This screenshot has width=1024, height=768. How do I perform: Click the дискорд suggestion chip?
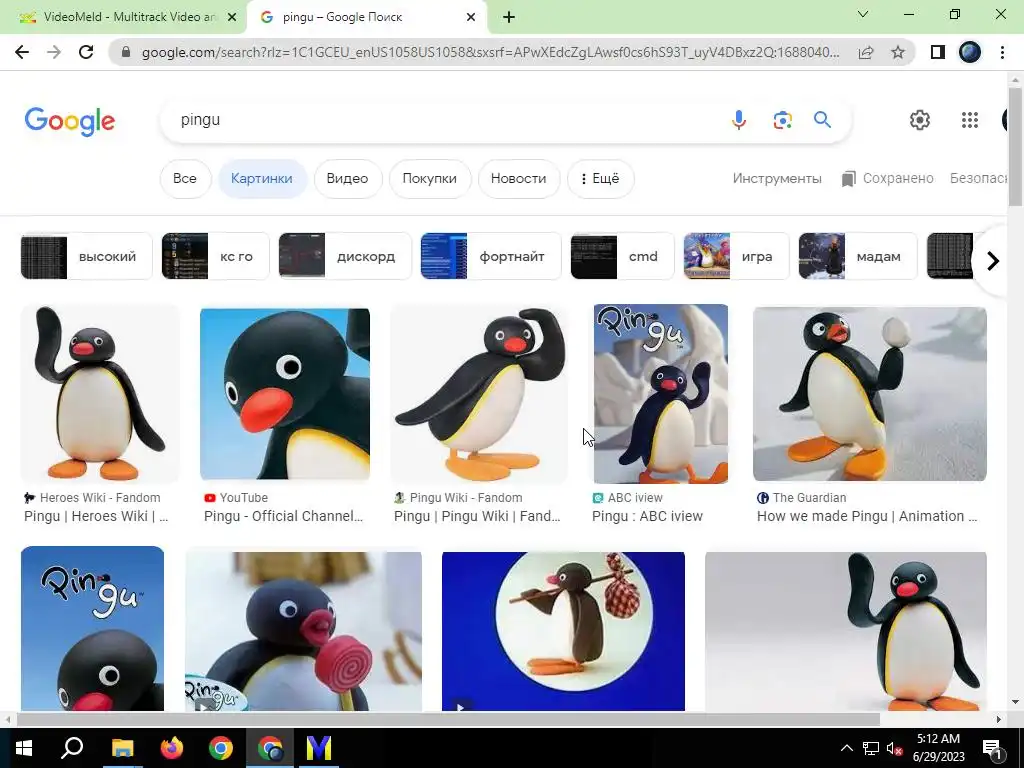click(x=345, y=256)
